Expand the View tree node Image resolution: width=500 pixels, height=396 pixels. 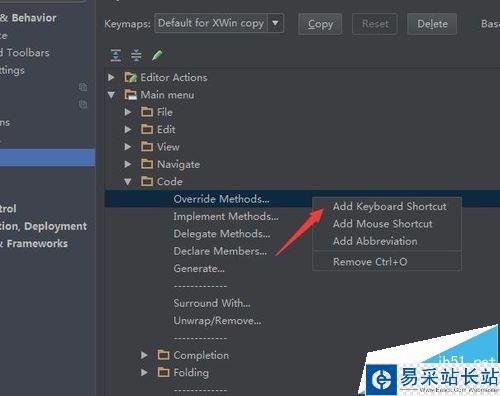pos(128,147)
